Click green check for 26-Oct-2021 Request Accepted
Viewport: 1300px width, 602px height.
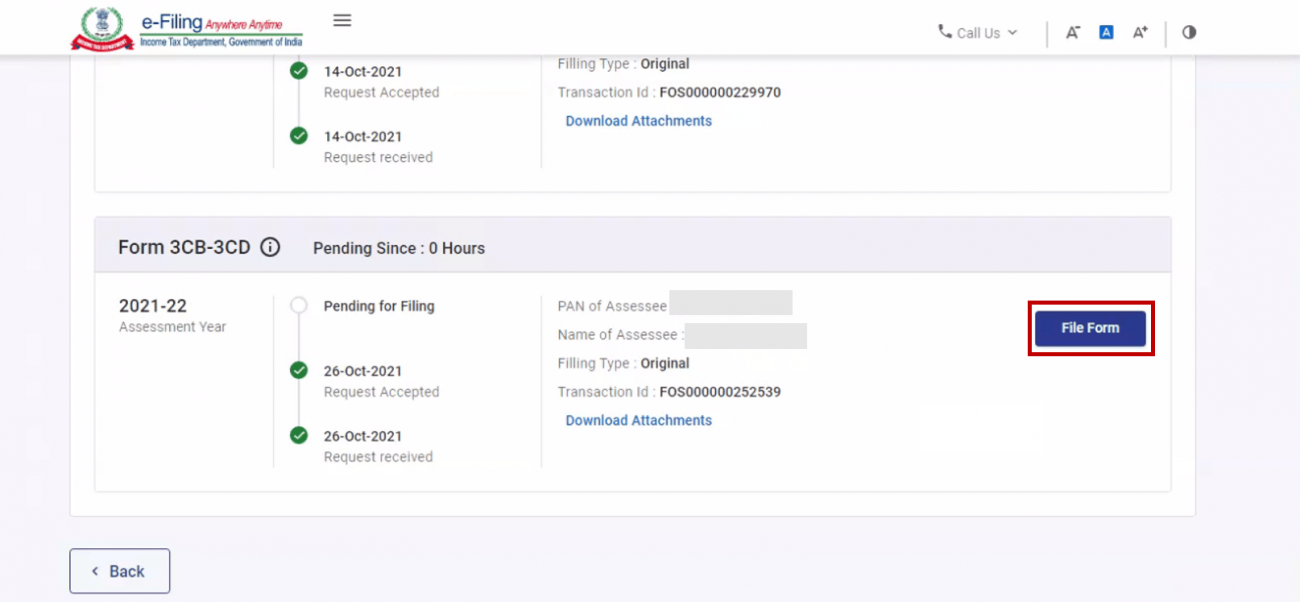(298, 371)
